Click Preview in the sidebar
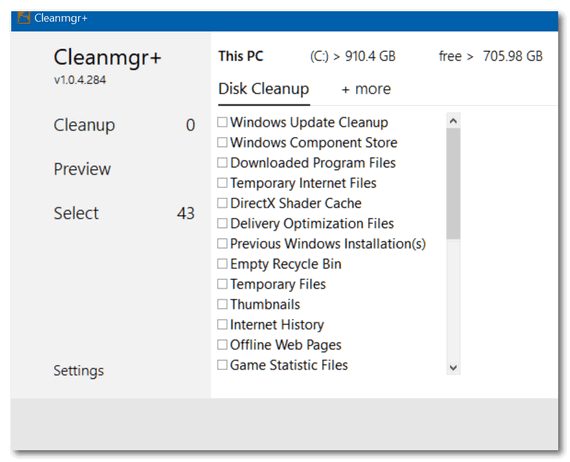Image resolution: width=570 pixels, height=462 pixels. pyautogui.click(x=82, y=169)
